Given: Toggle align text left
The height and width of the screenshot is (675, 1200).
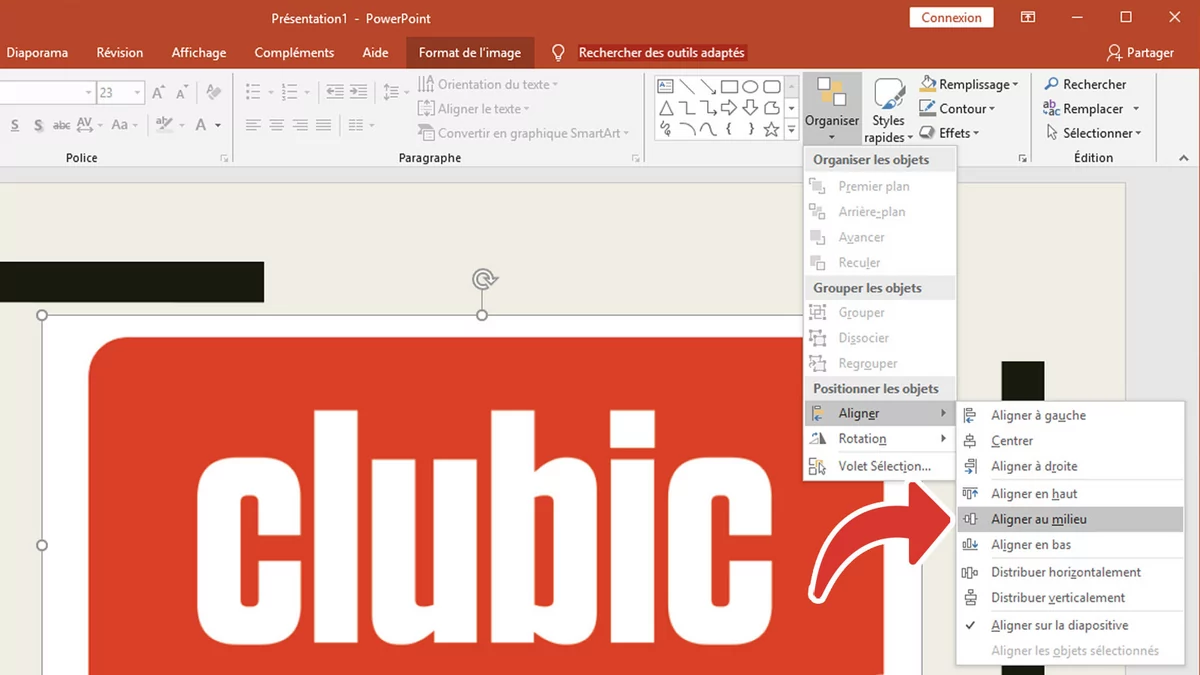Looking at the screenshot, I should [253, 125].
